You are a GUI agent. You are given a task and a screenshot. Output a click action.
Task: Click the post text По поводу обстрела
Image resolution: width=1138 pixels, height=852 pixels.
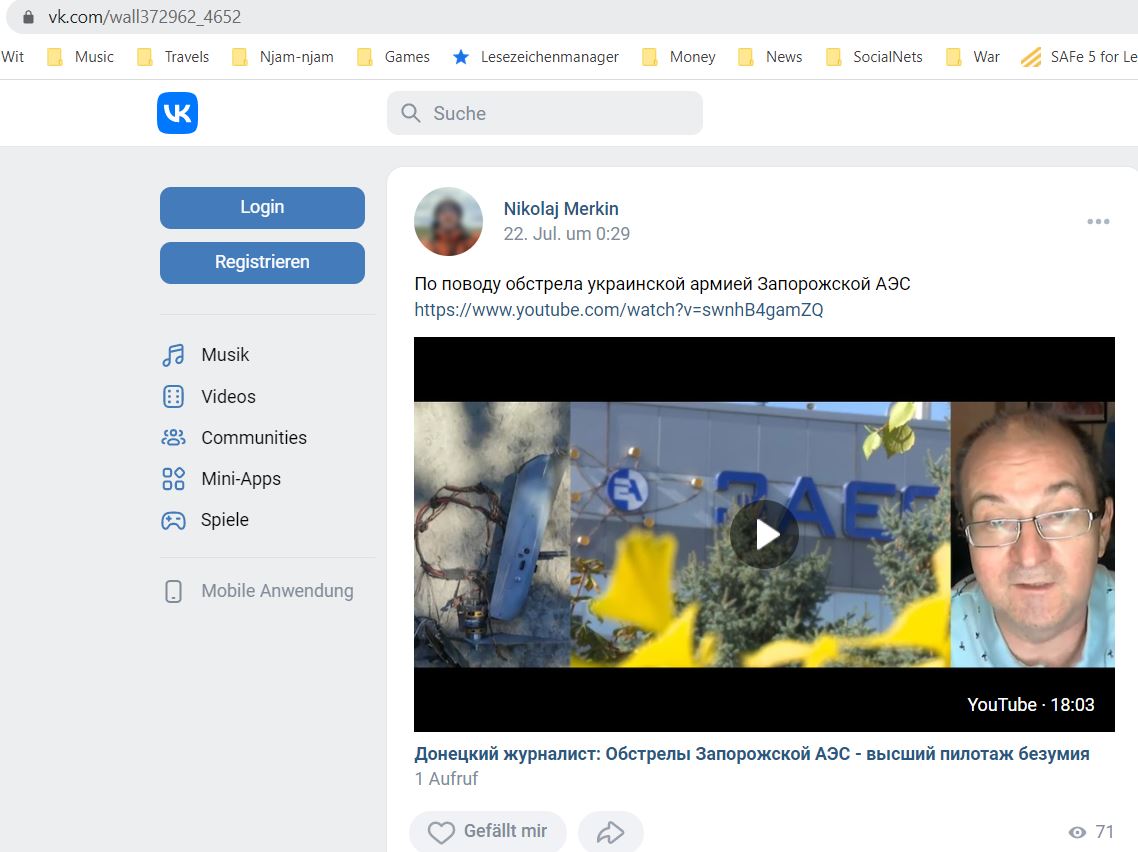click(662, 284)
